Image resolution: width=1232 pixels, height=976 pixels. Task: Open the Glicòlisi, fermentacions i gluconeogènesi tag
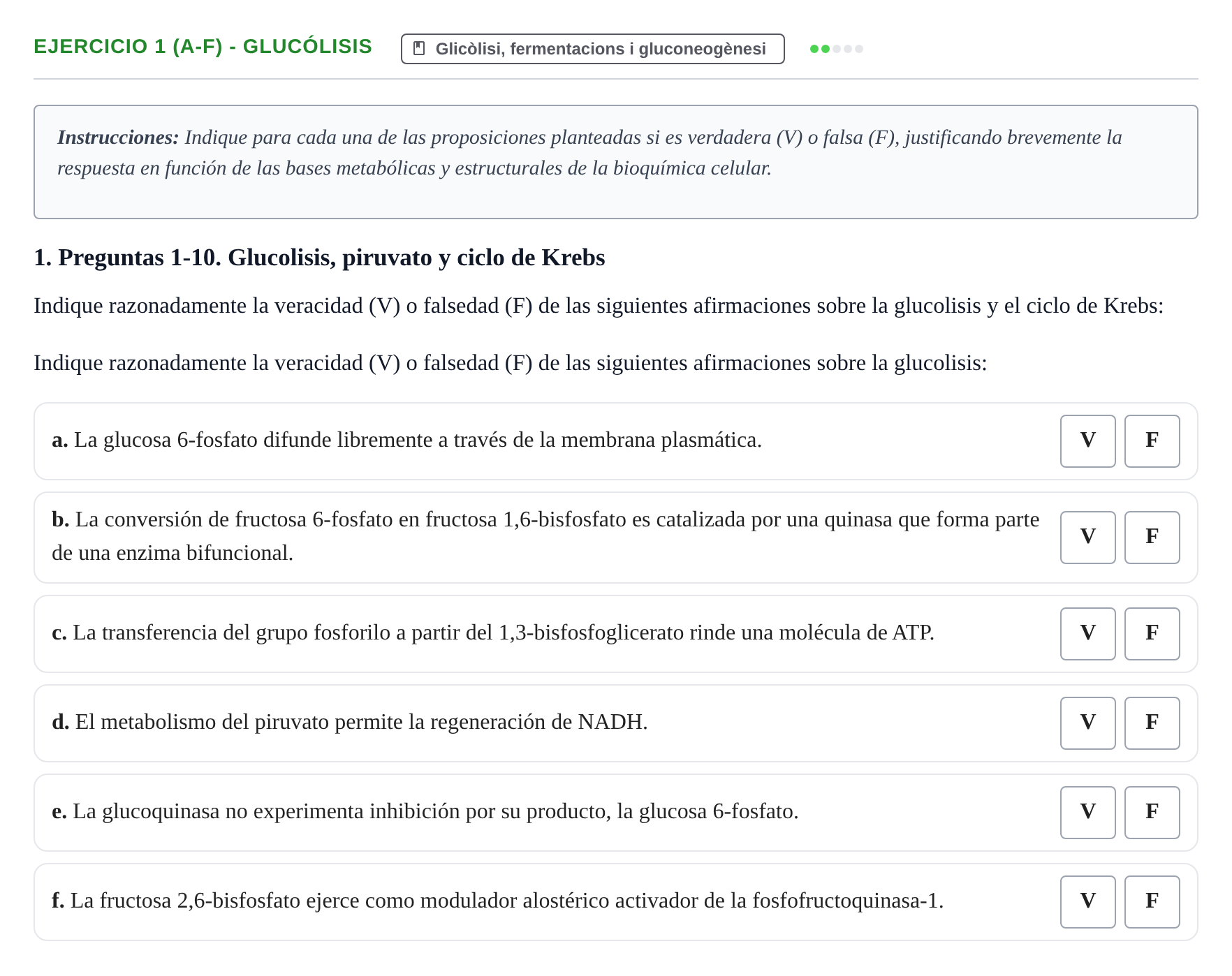point(592,49)
